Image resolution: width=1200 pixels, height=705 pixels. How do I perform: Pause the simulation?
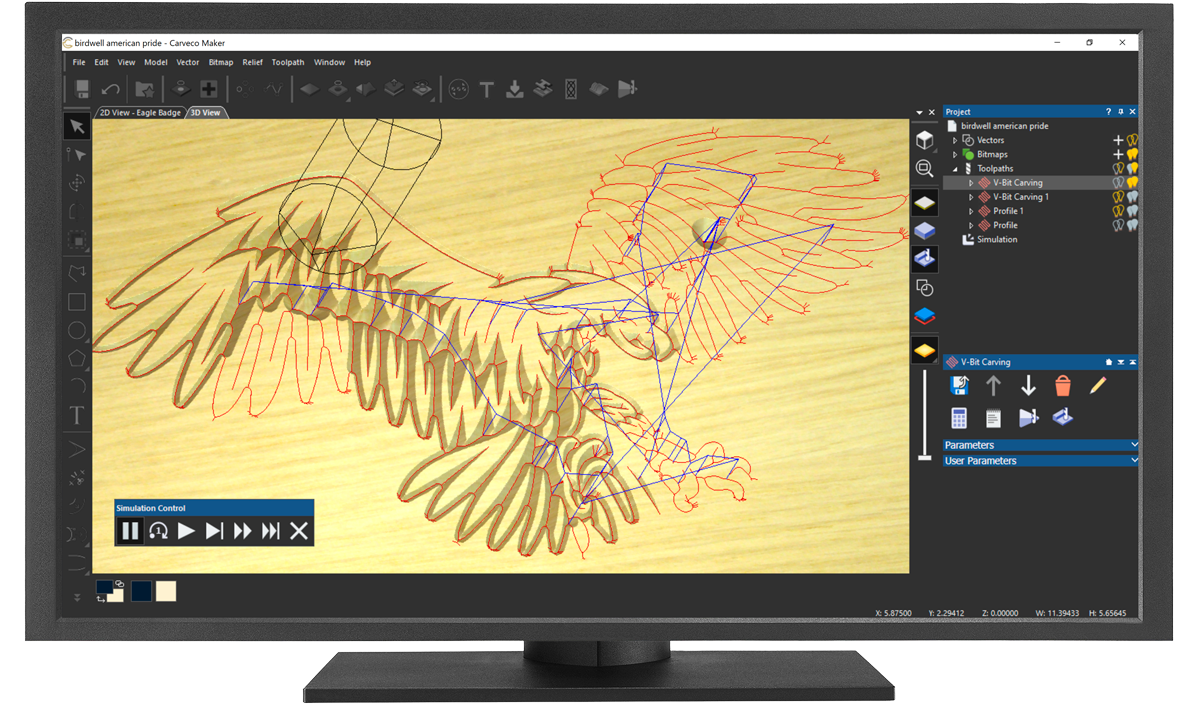tap(130, 531)
